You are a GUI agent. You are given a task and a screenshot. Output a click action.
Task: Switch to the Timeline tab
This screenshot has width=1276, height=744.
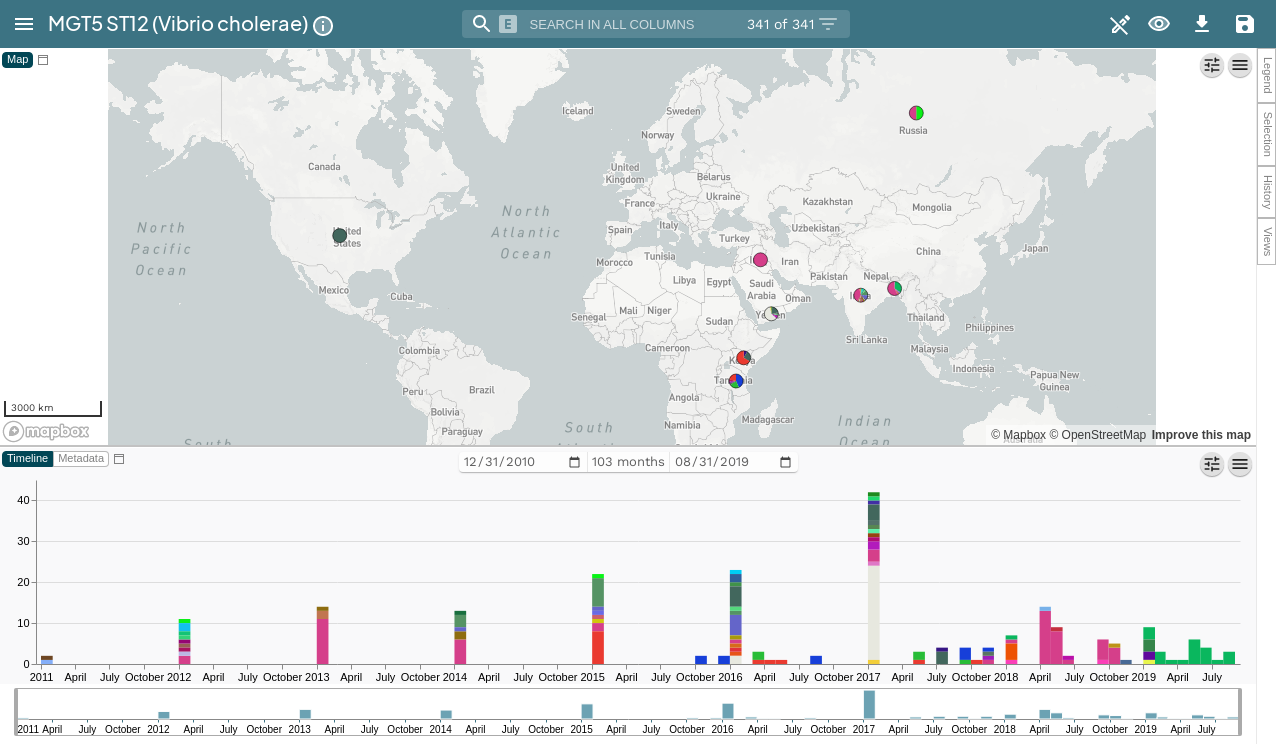point(28,459)
